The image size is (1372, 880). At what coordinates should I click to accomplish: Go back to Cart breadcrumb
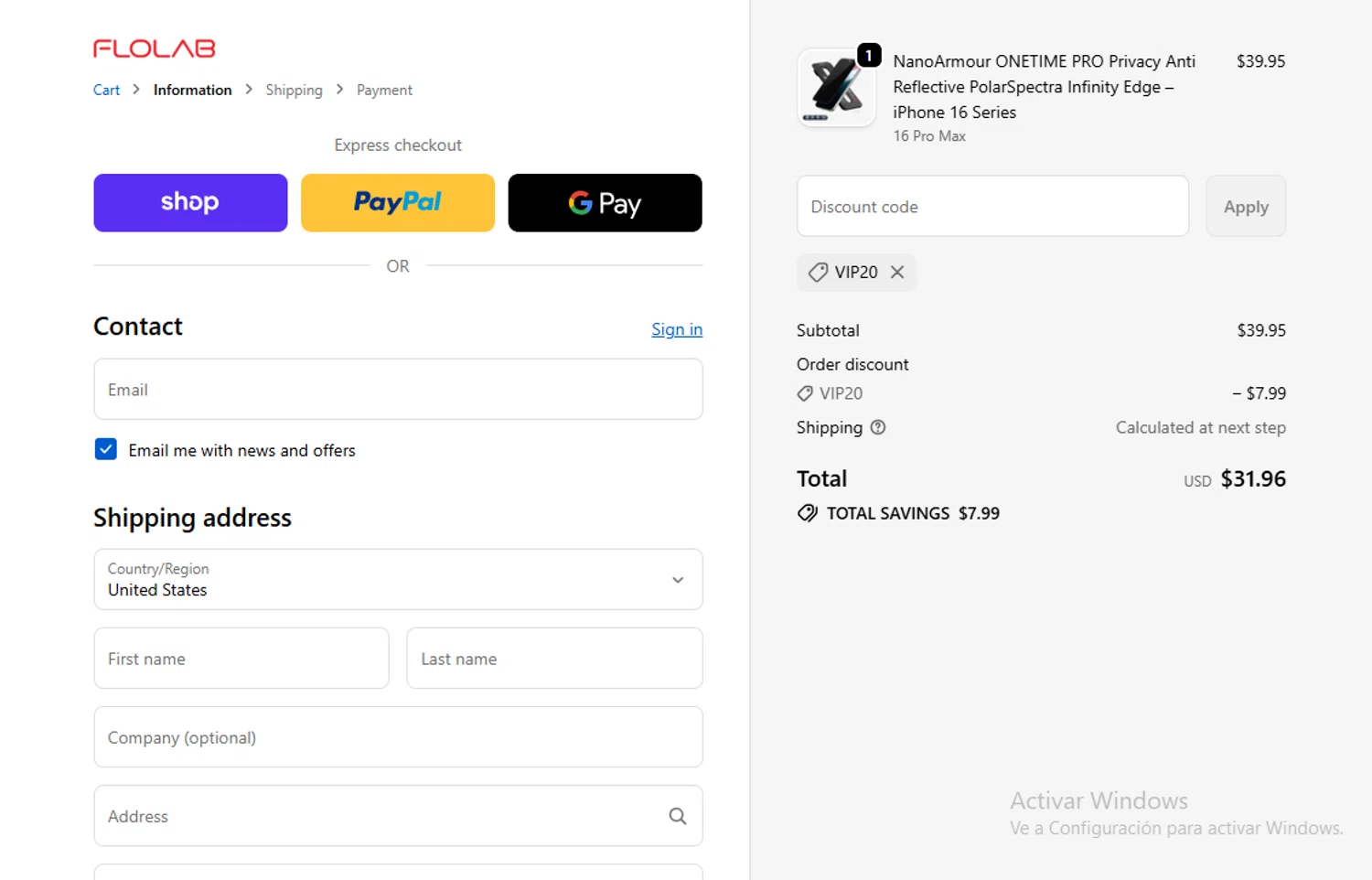point(106,90)
